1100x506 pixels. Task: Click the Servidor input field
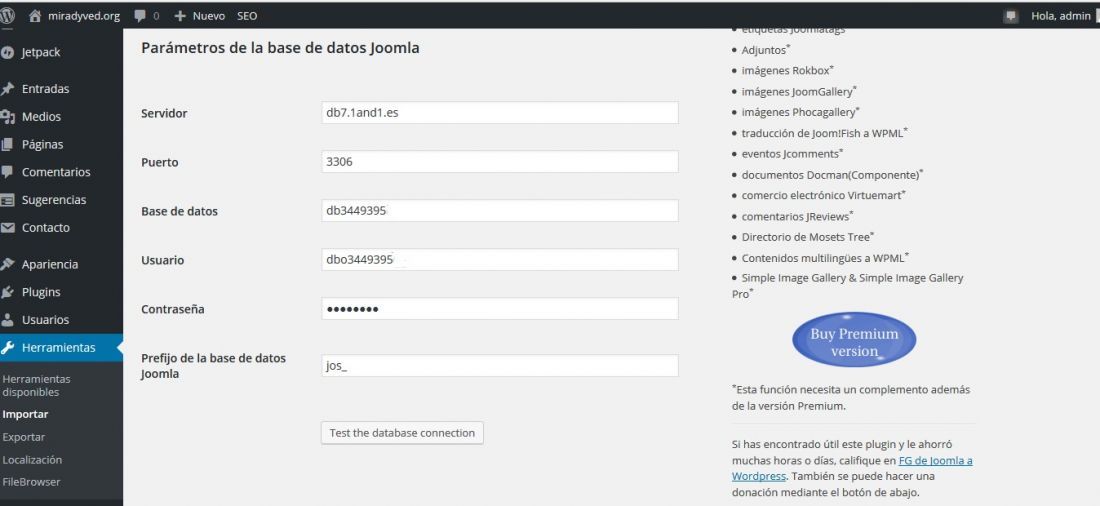pyautogui.click(x=499, y=112)
